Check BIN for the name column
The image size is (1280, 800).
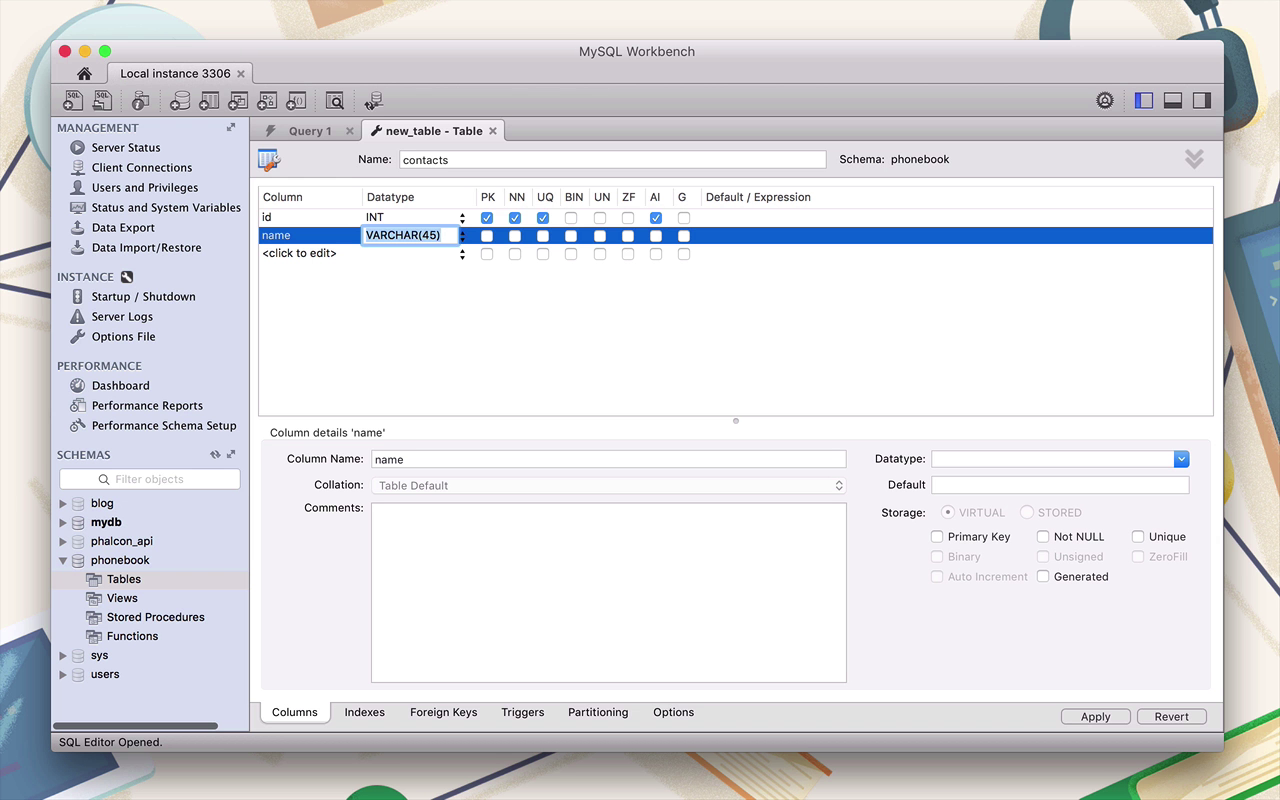click(571, 236)
